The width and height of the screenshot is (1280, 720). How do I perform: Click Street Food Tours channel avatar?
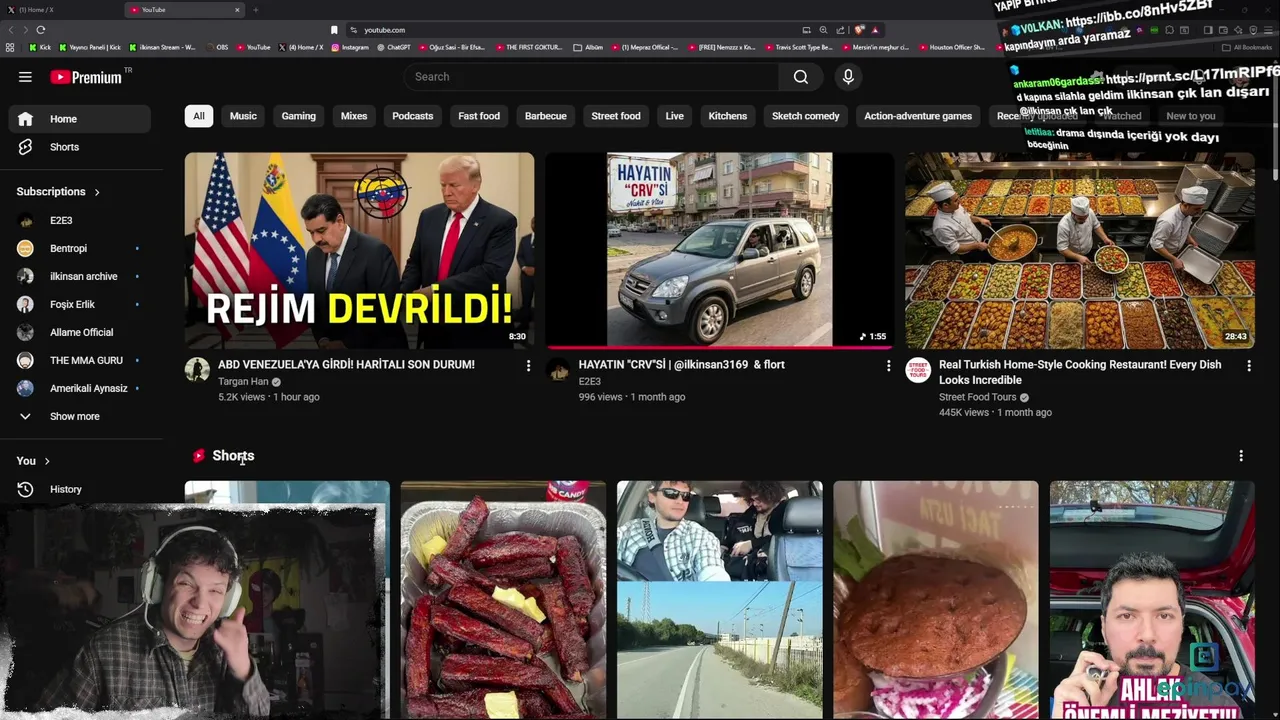pyautogui.click(x=918, y=370)
